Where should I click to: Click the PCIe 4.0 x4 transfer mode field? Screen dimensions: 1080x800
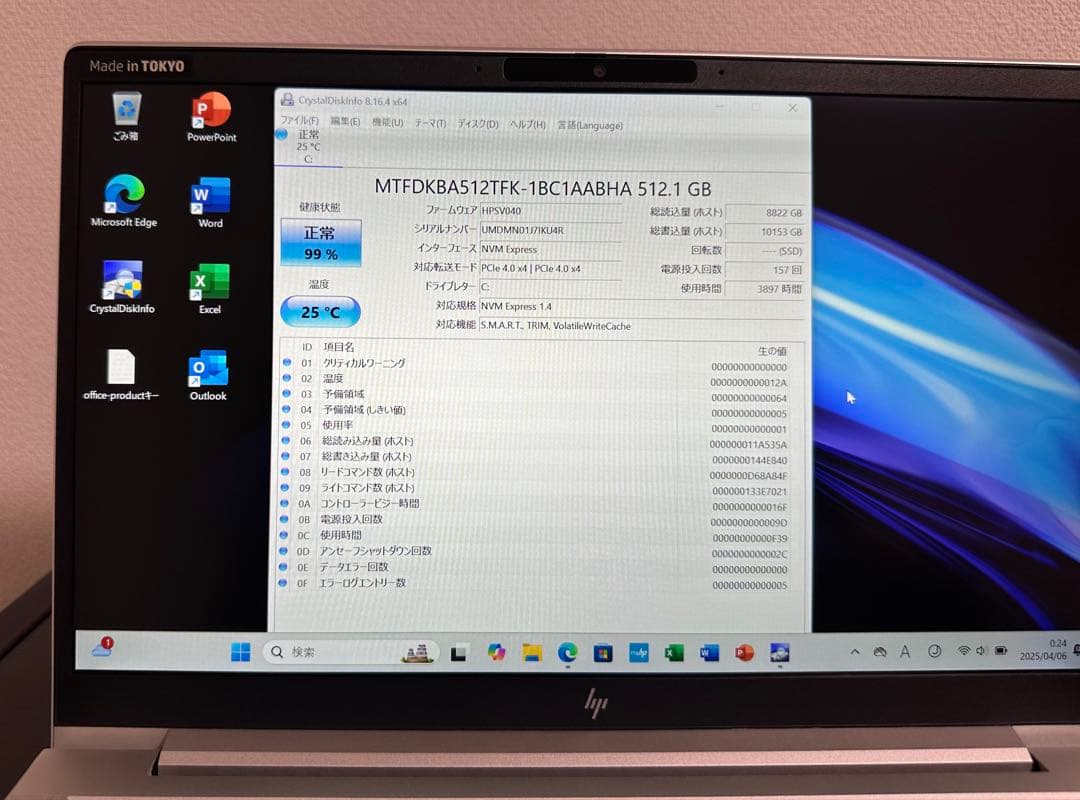pos(550,269)
